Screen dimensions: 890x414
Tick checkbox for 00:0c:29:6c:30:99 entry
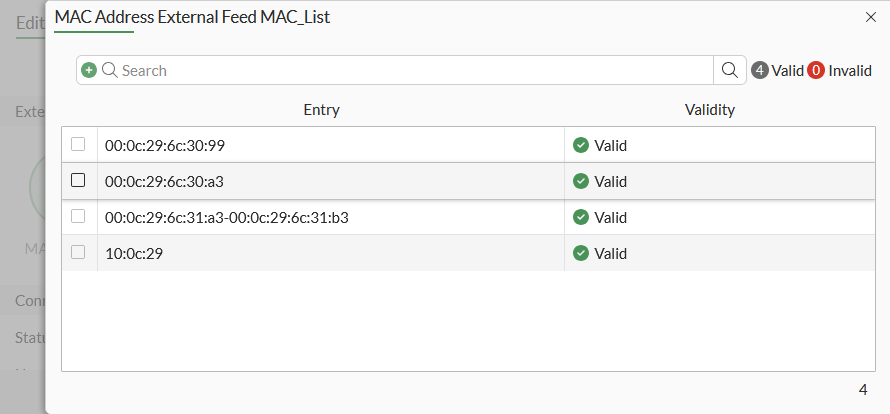pyautogui.click(x=78, y=145)
